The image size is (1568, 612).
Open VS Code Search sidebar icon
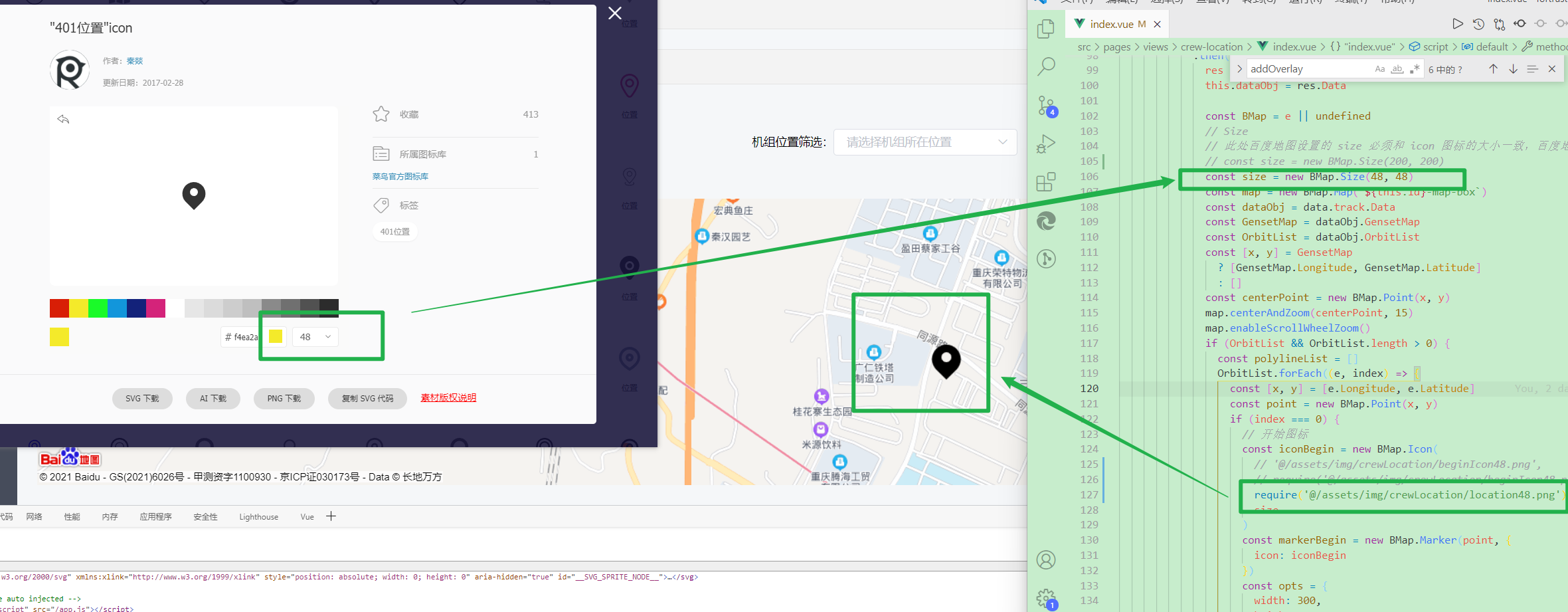pos(1046,66)
